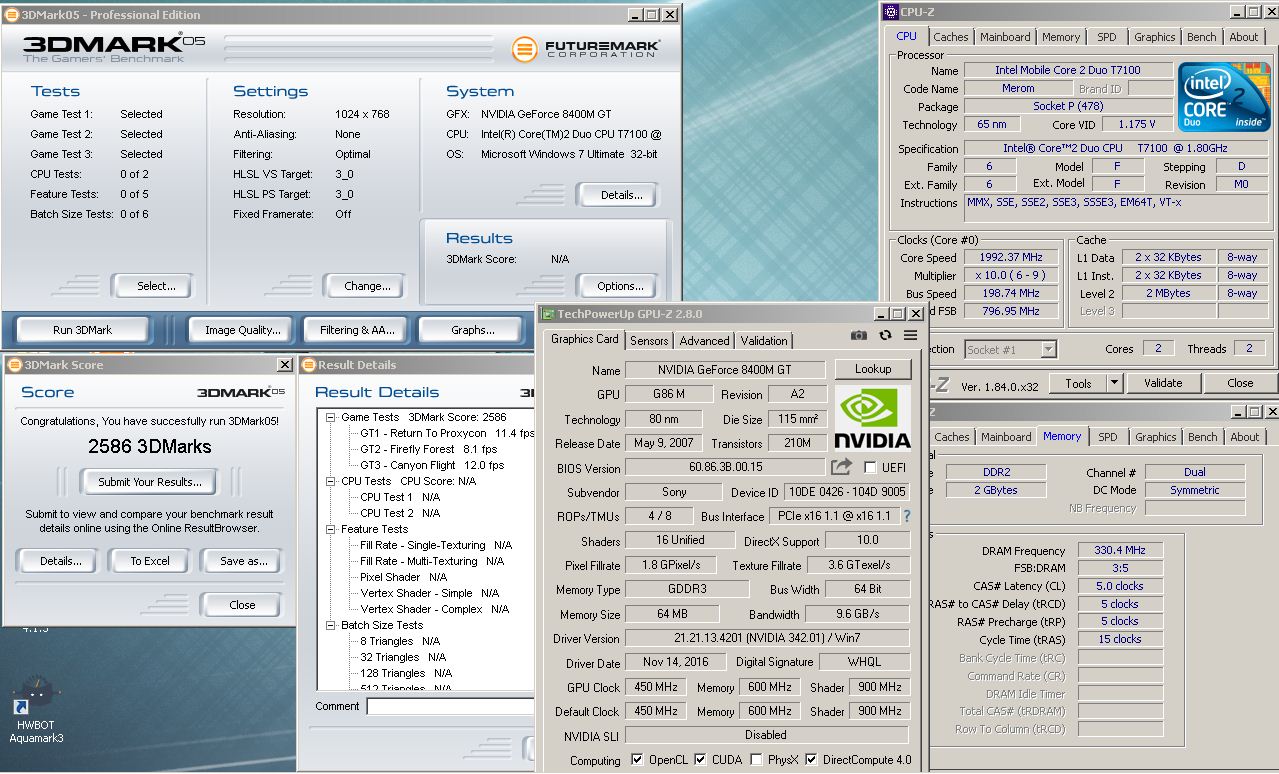Open the Filtering & AA dialog
The width and height of the screenshot is (1279, 774).
click(x=357, y=330)
